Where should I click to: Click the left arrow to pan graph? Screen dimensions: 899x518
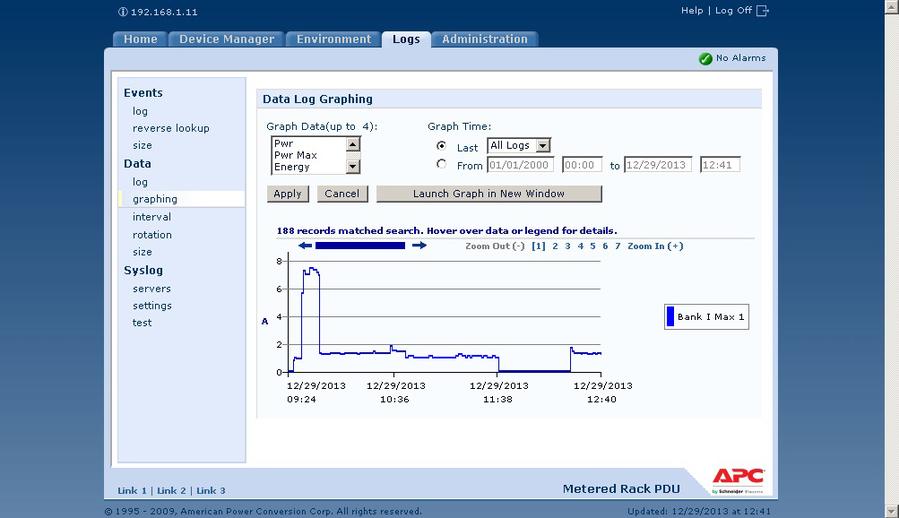coord(305,246)
